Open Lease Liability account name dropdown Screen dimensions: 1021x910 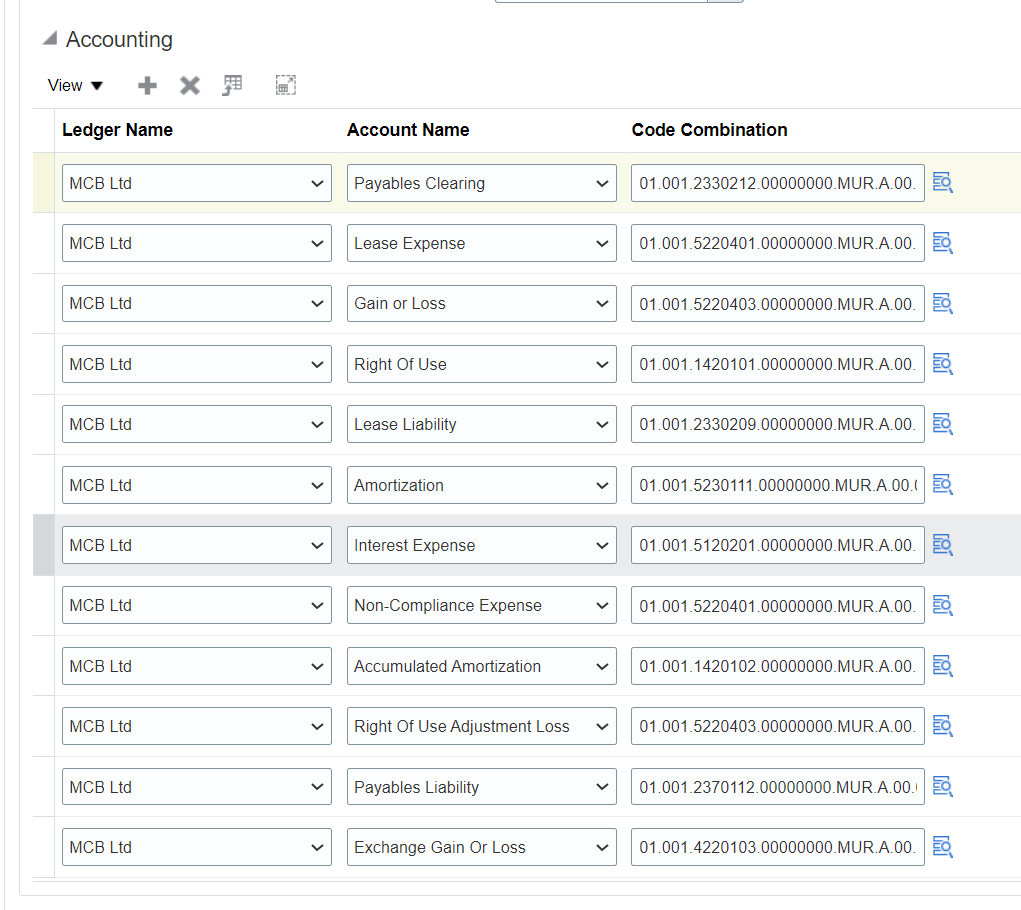(481, 424)
